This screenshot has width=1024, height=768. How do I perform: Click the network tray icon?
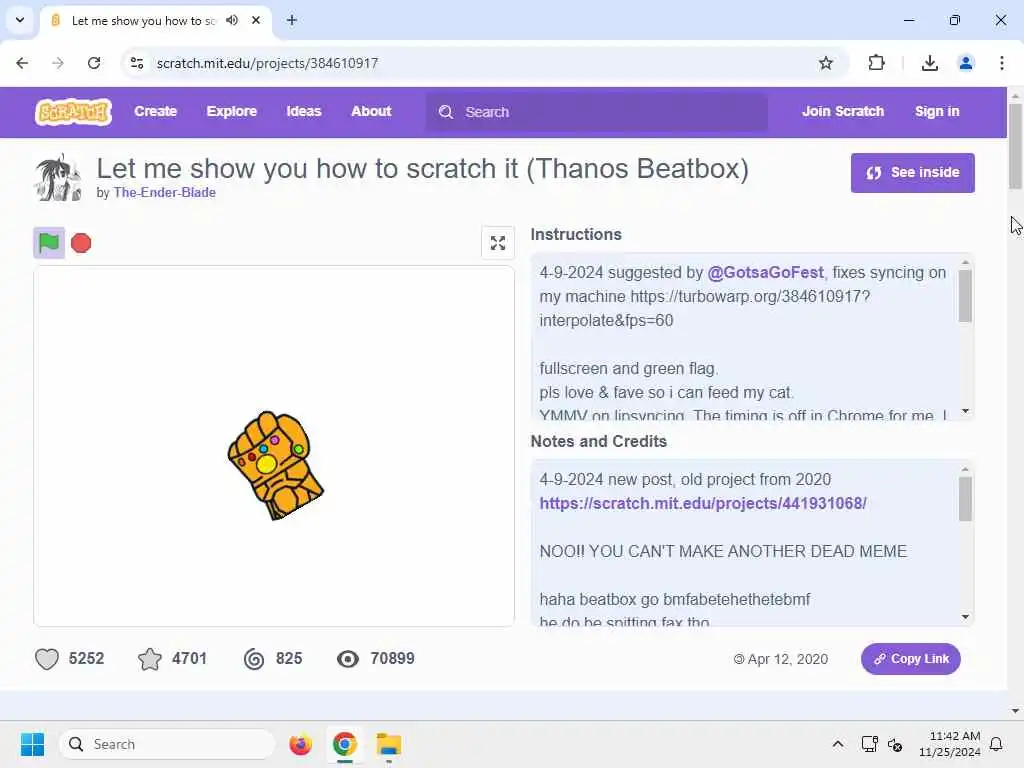point(869,744)
